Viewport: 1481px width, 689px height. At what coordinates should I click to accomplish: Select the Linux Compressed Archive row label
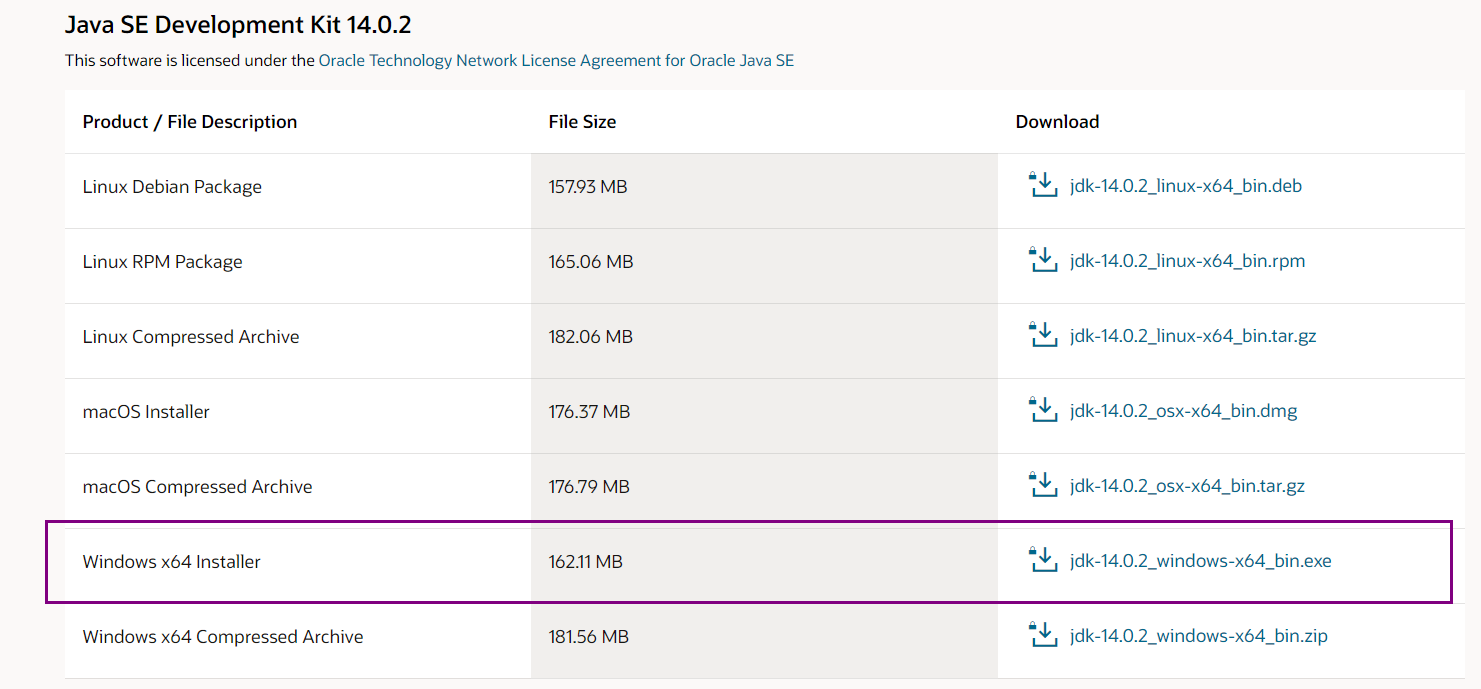point(191,337)
